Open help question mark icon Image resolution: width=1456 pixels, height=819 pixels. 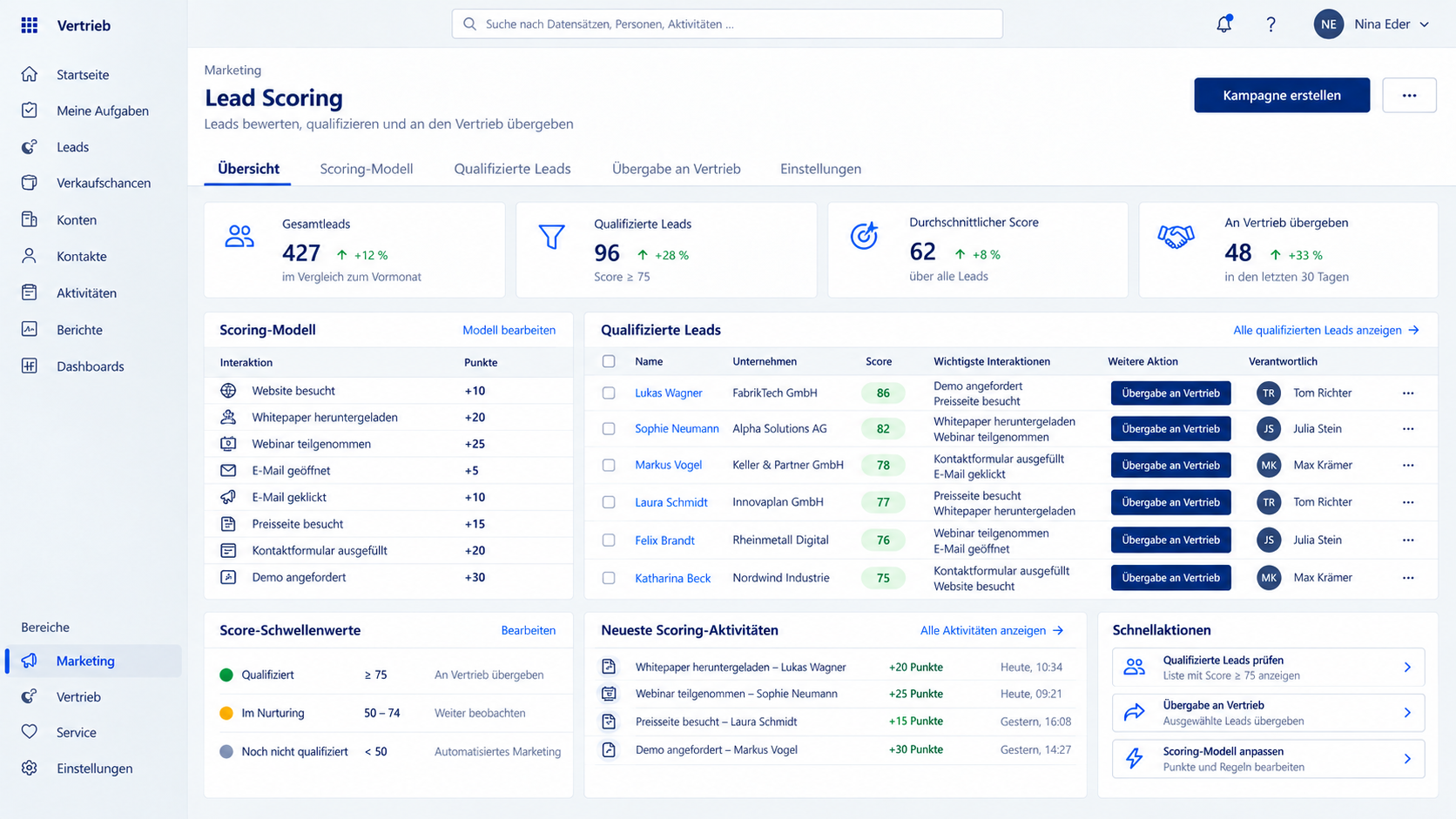pos(1271,24)
